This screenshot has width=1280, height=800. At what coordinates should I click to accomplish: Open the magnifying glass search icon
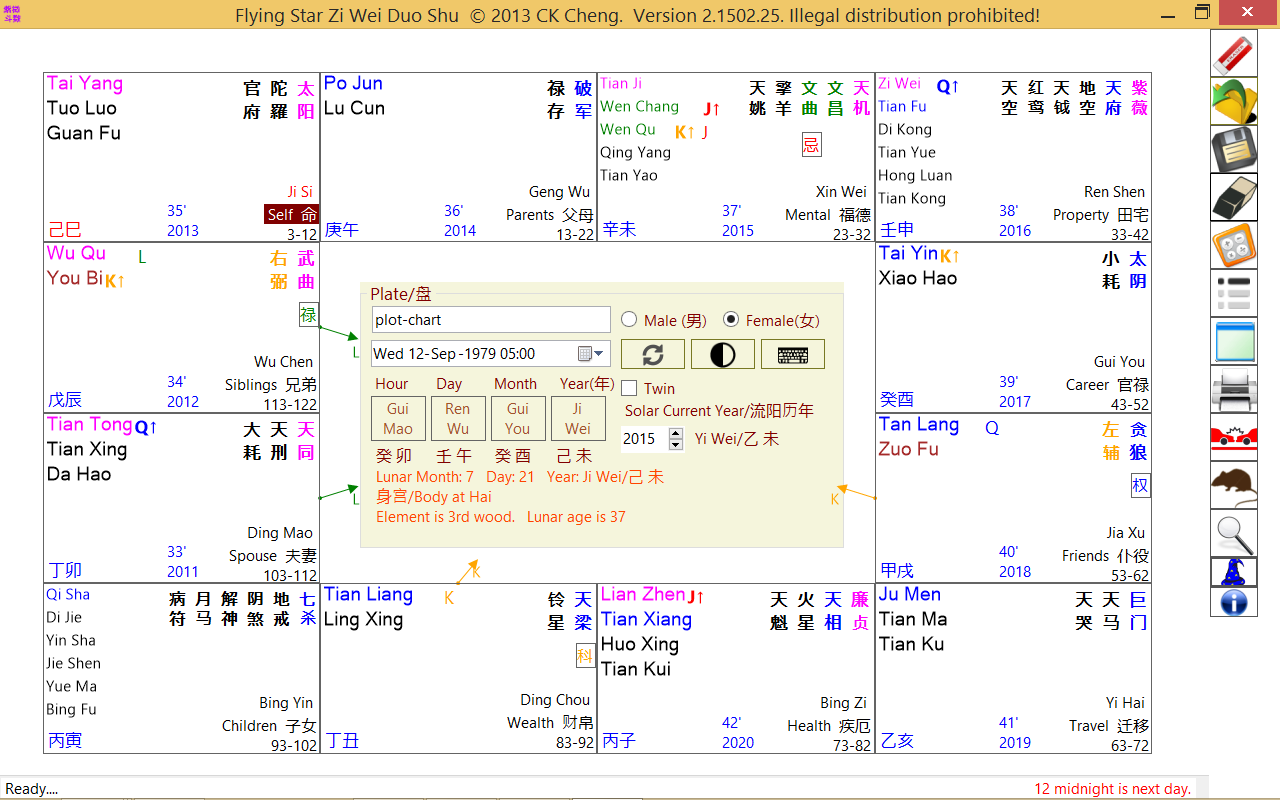click(x=1233, y=533)
